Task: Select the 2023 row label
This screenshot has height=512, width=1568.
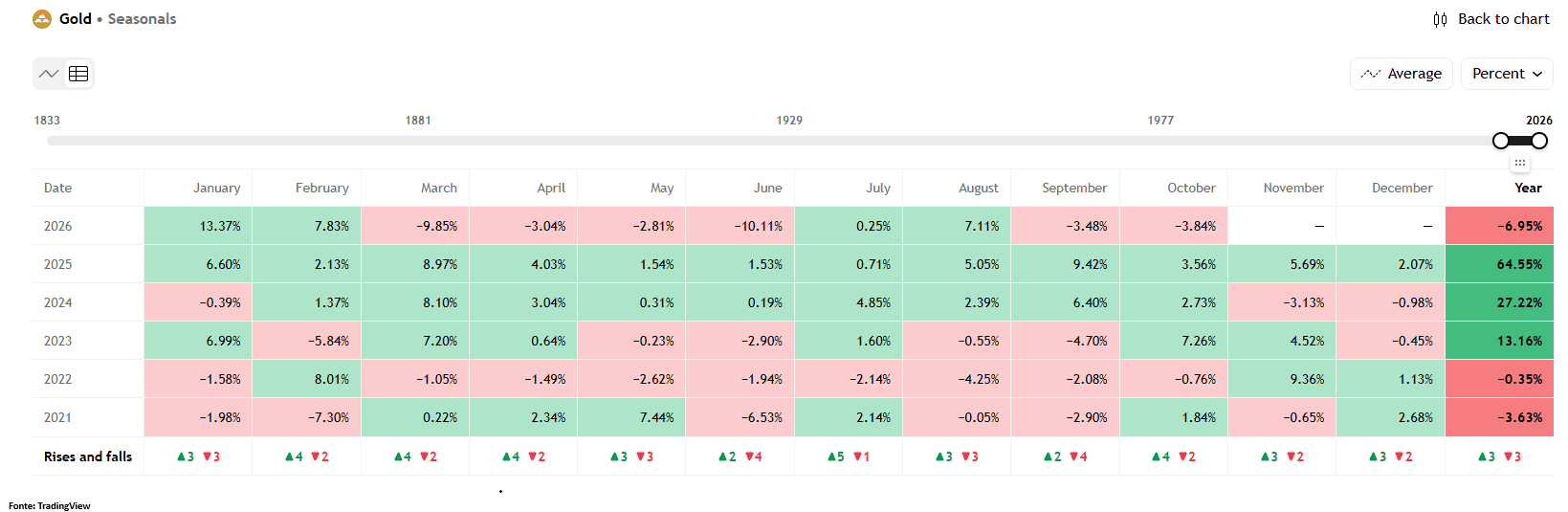Action: [57, 341]
